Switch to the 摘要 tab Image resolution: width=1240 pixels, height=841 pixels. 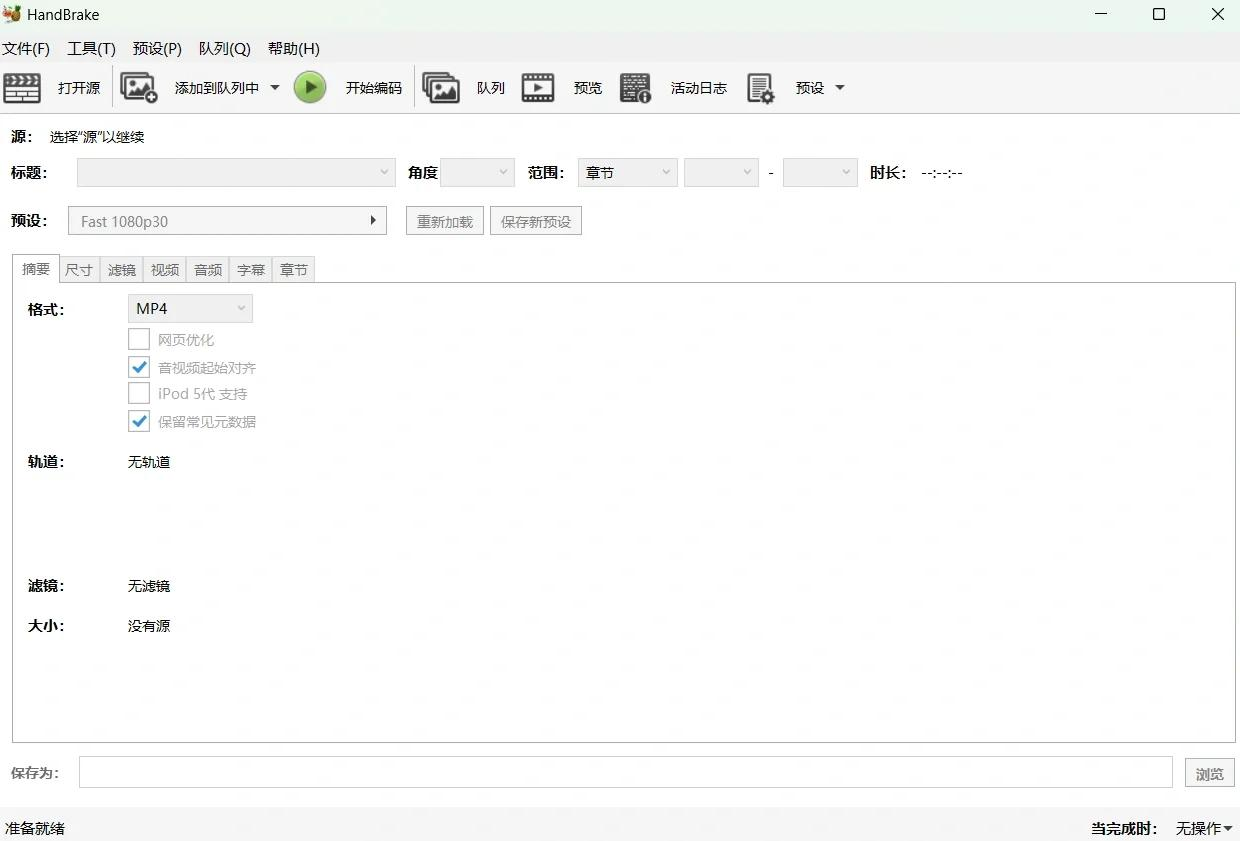point(36,269)
